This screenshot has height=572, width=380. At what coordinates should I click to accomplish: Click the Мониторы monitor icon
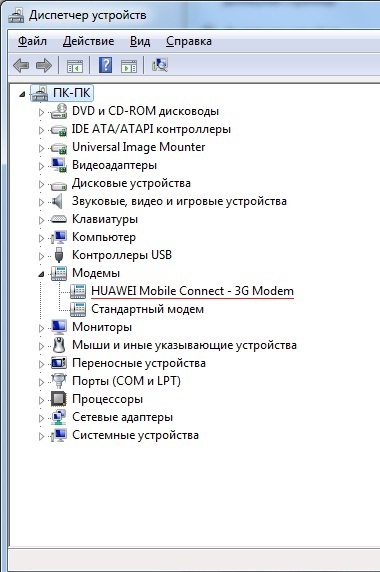[x=59, y=327]
